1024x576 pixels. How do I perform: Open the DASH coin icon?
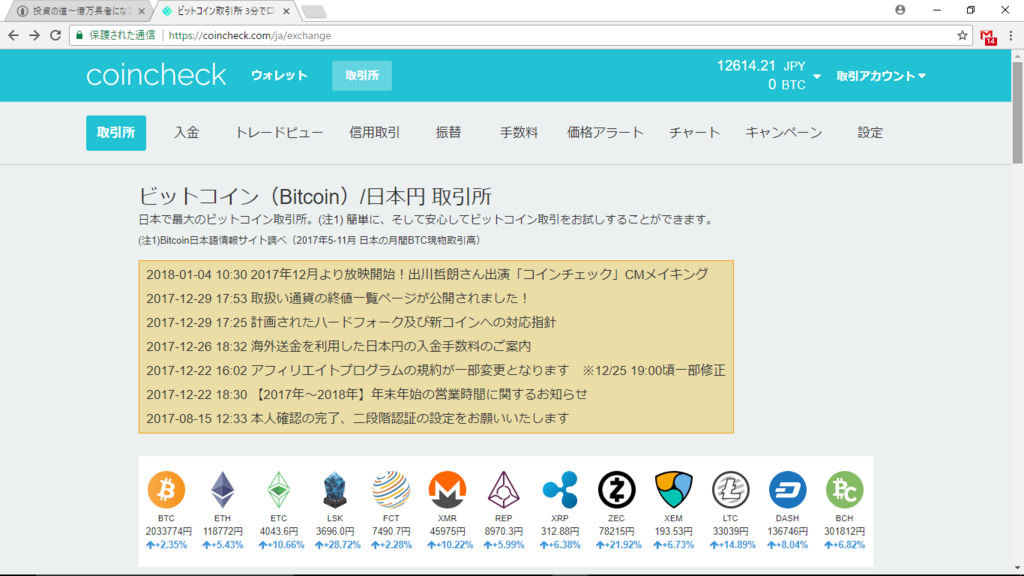[x=787, y=489]
